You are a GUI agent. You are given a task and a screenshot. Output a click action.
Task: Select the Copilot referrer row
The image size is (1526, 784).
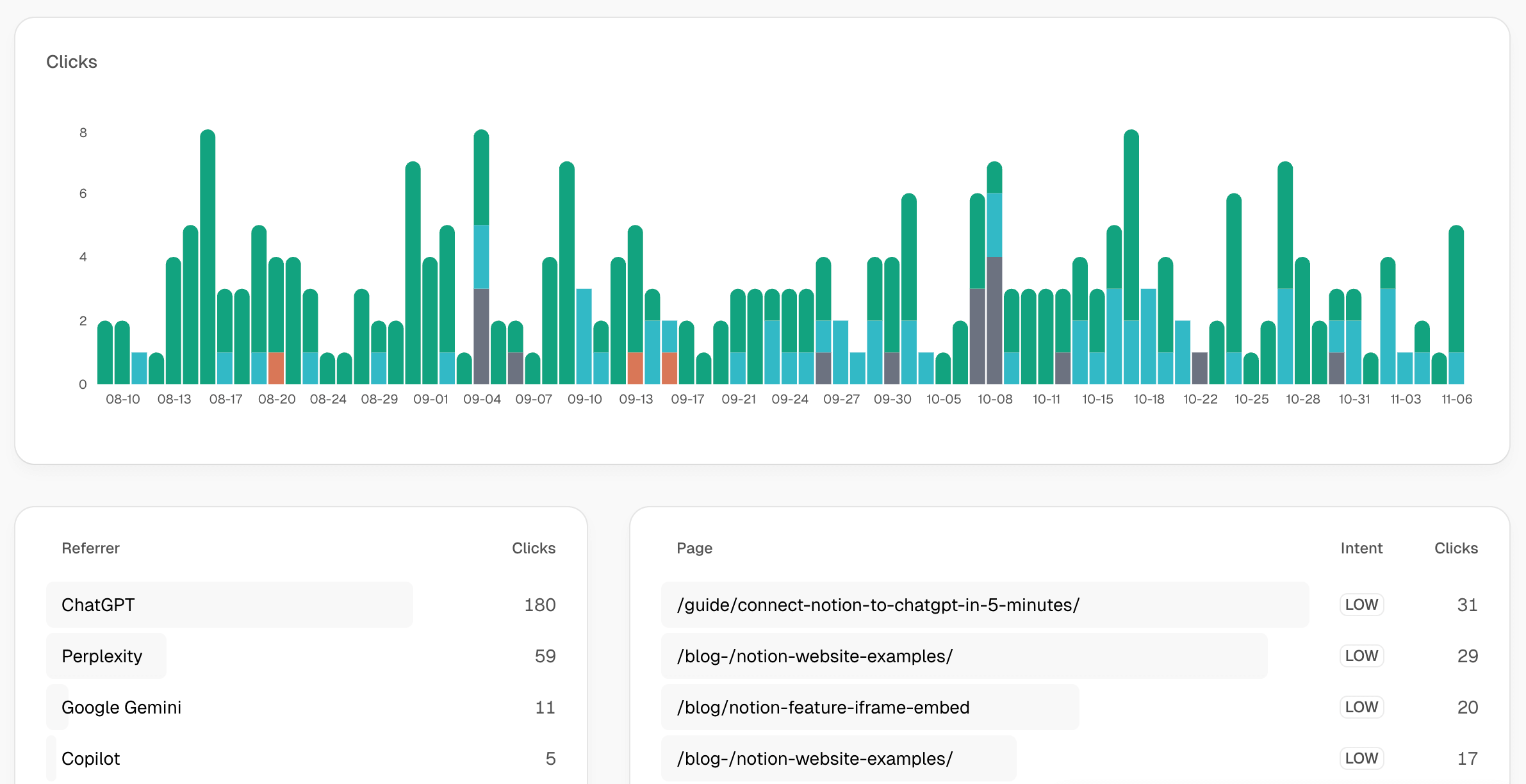(90, 758)
